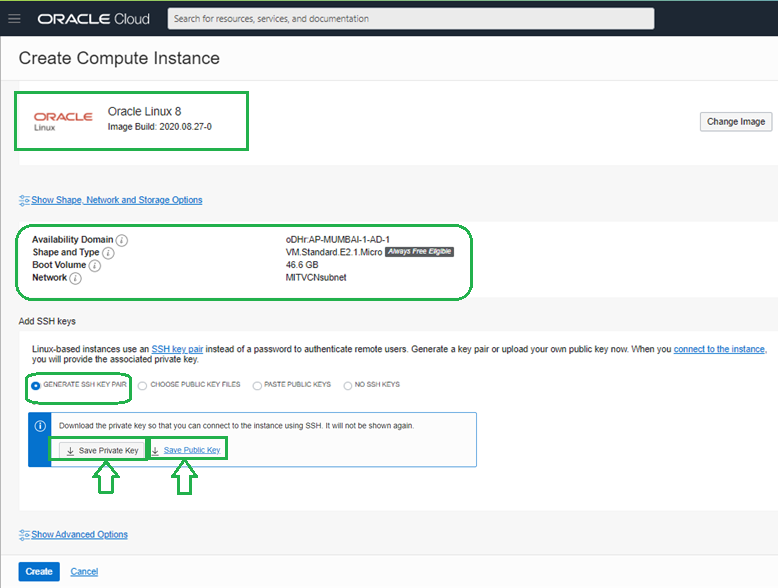Click the Oracle Cloud logo

[94, 19]
